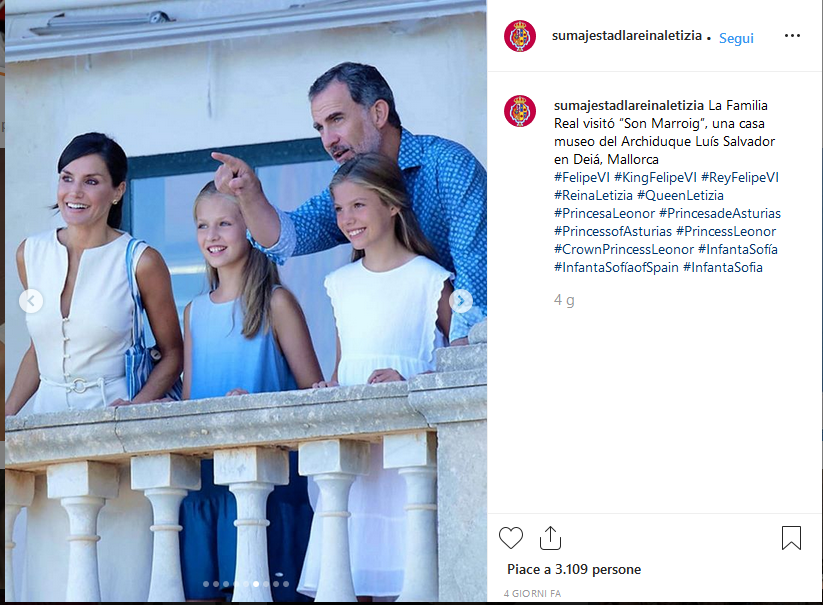Open username link in caption
The height and width of the screenshot is (605, 823).
click(629, 105)
